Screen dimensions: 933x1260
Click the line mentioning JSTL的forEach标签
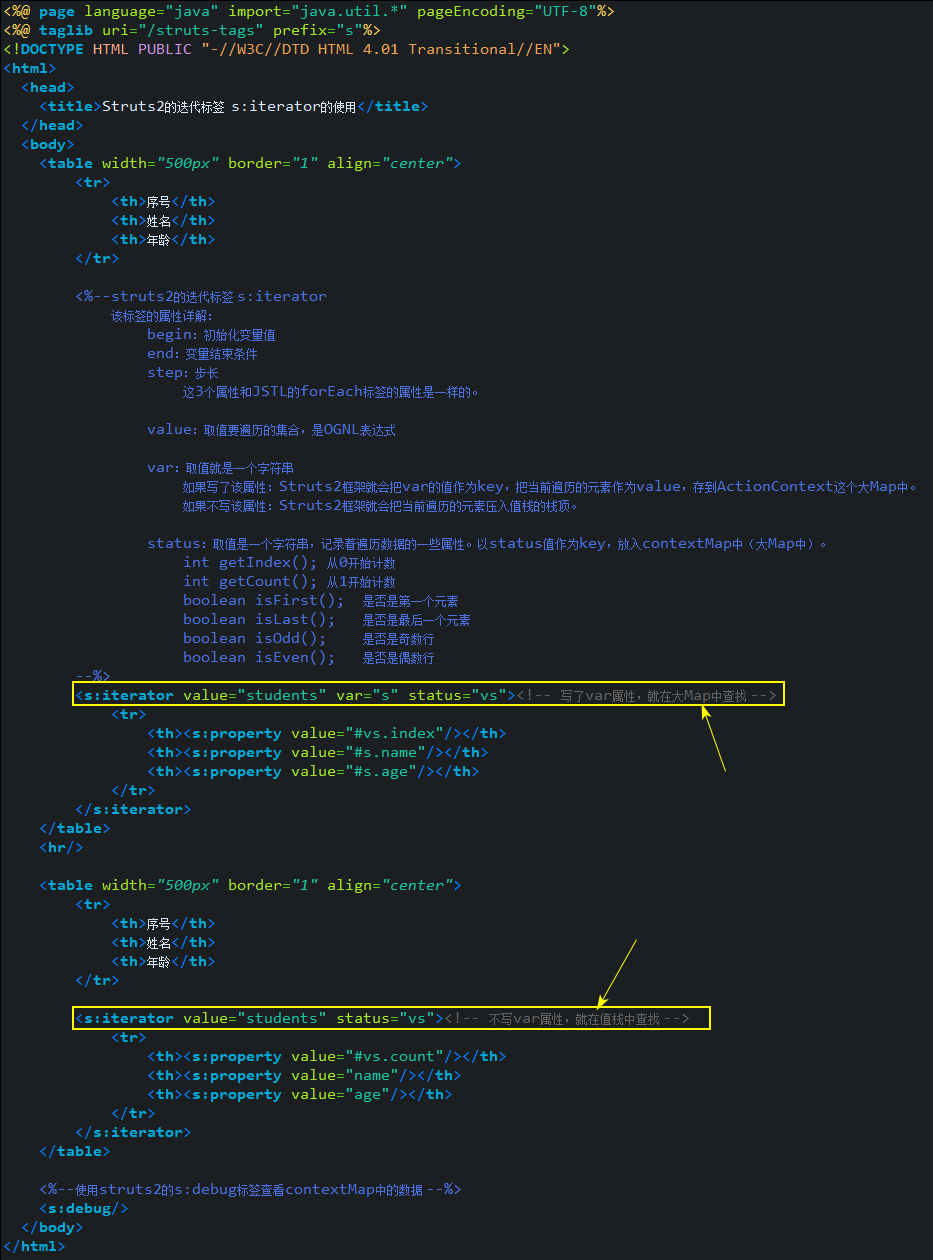331,391
